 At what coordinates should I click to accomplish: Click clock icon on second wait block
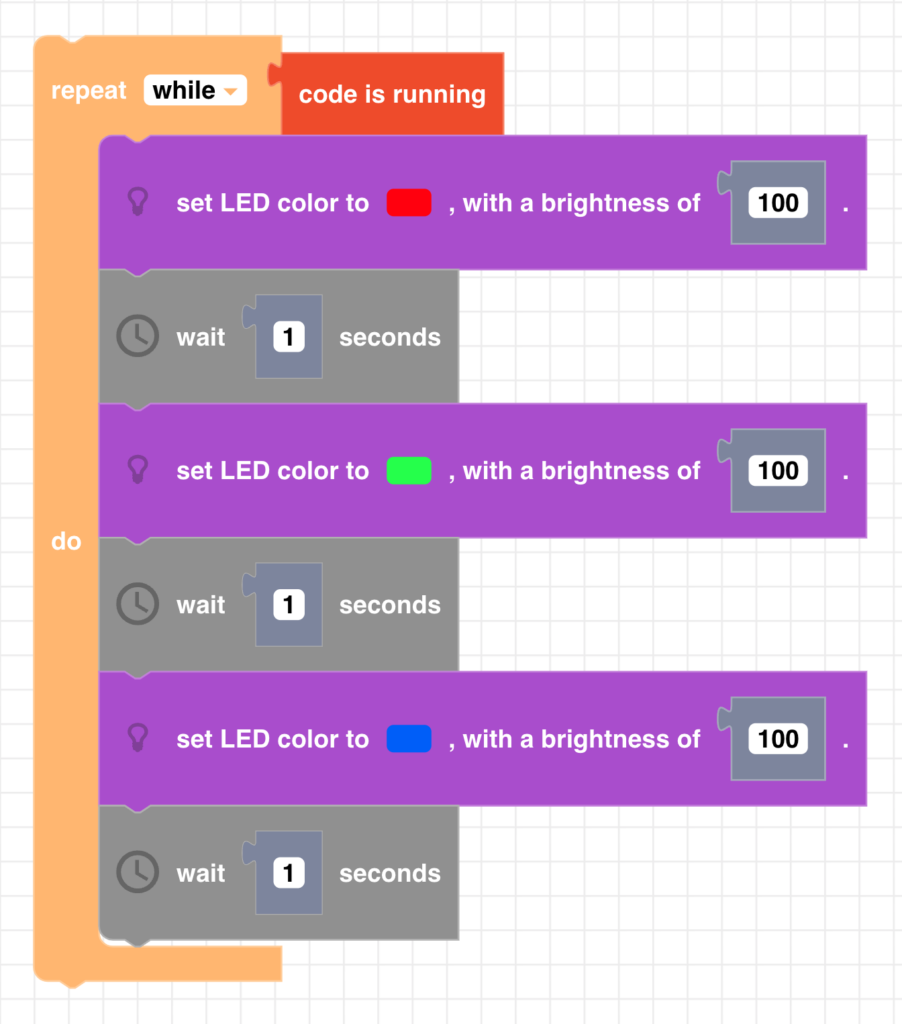pyautogui.click(x=137, y=605)
